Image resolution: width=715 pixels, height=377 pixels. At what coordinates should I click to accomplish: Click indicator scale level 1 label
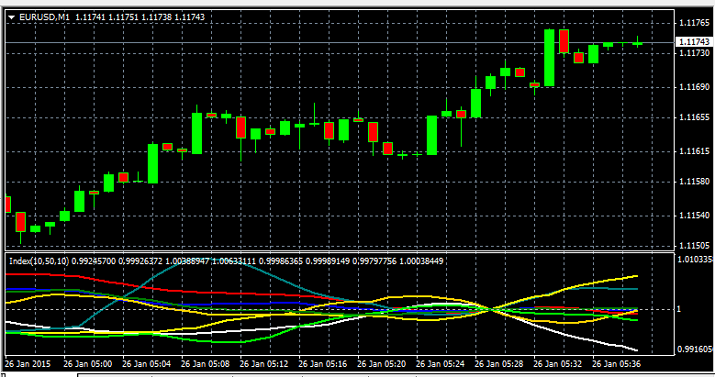coord(679,309)
